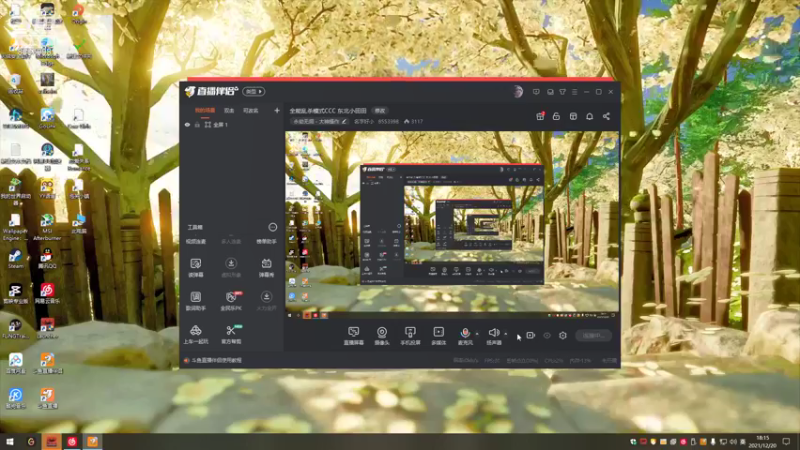Image resolution: width=800 pixels, height=450 pixels.
Task: Click the heat value 3117
Action: 414,121
